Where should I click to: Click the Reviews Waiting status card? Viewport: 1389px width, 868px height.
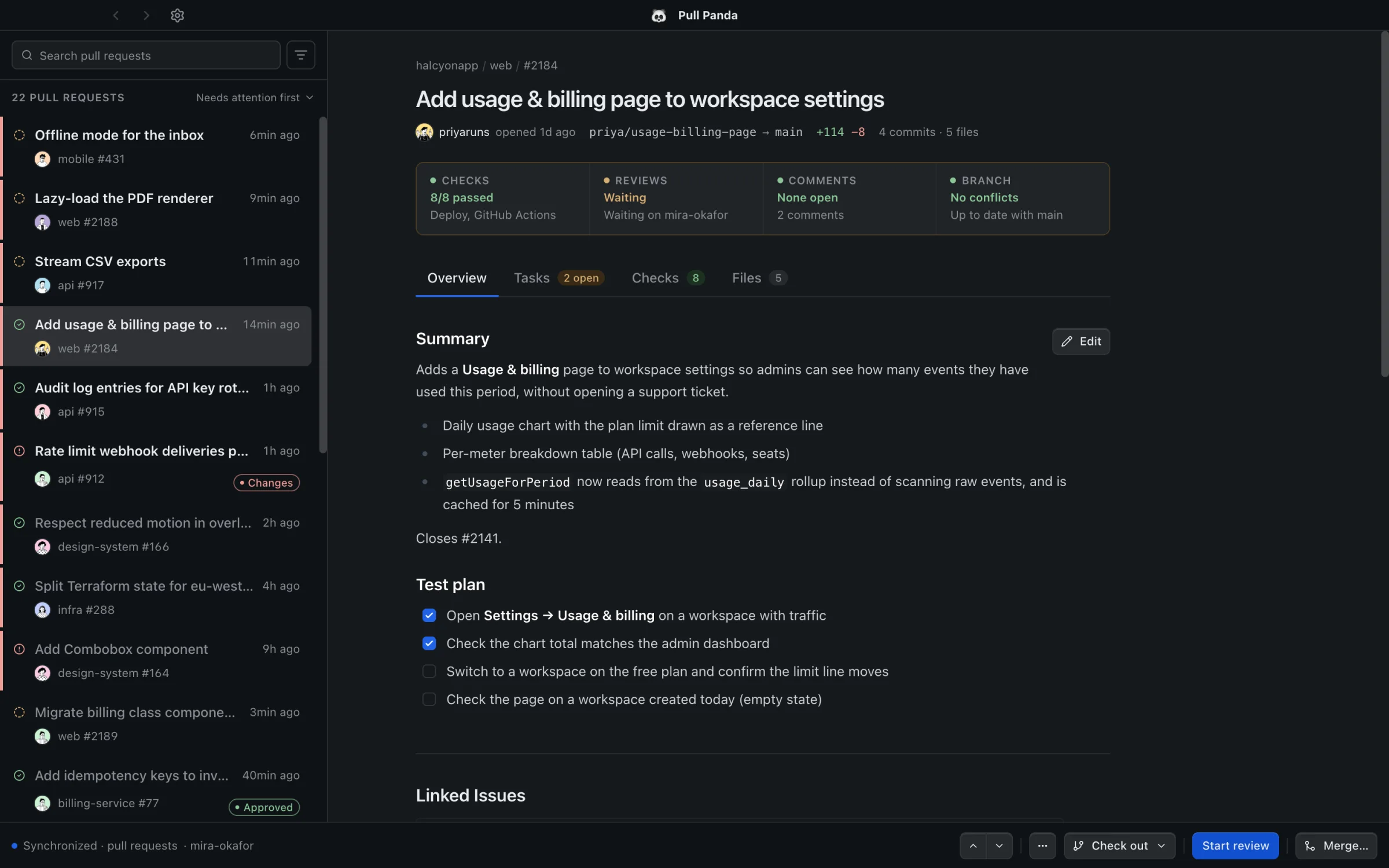pyautogui.click(x=676, y=198)
